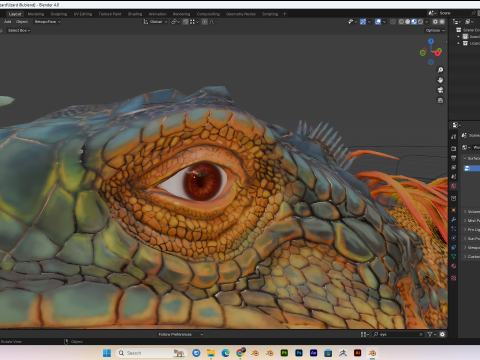Expand the Viewport Display panel
The height and width of the screenshot is (360, 480).
pyautogui.click(x=472, y=247)
